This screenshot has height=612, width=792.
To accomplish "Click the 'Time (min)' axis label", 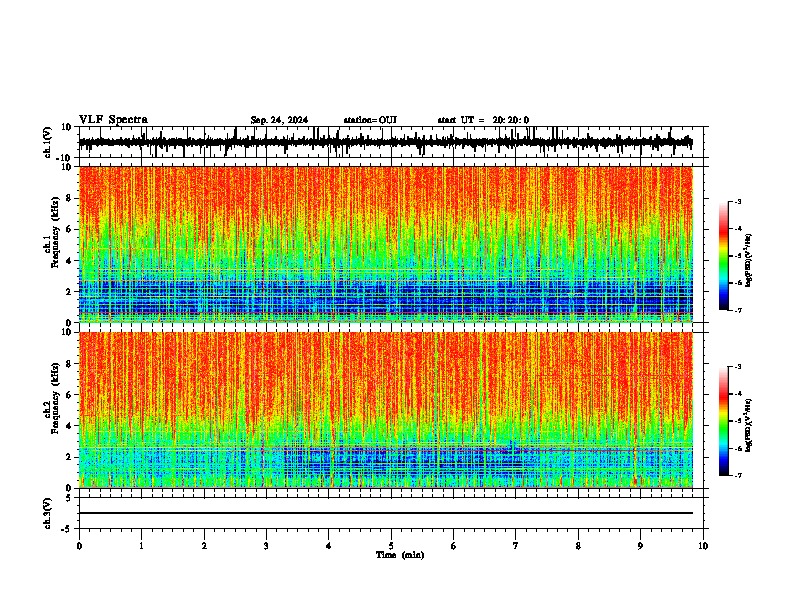I will (x=400, y=555).
